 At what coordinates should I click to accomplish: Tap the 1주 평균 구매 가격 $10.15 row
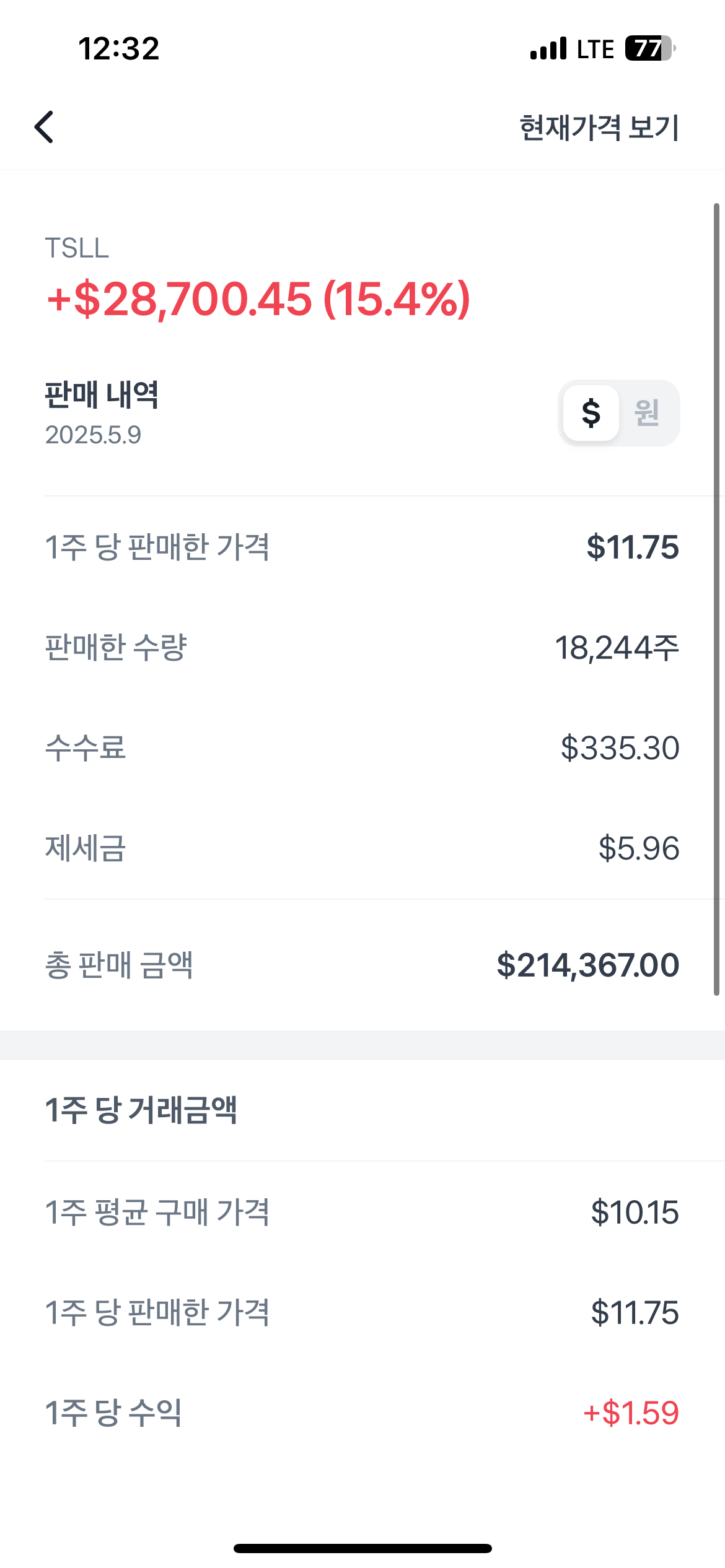362,1212
